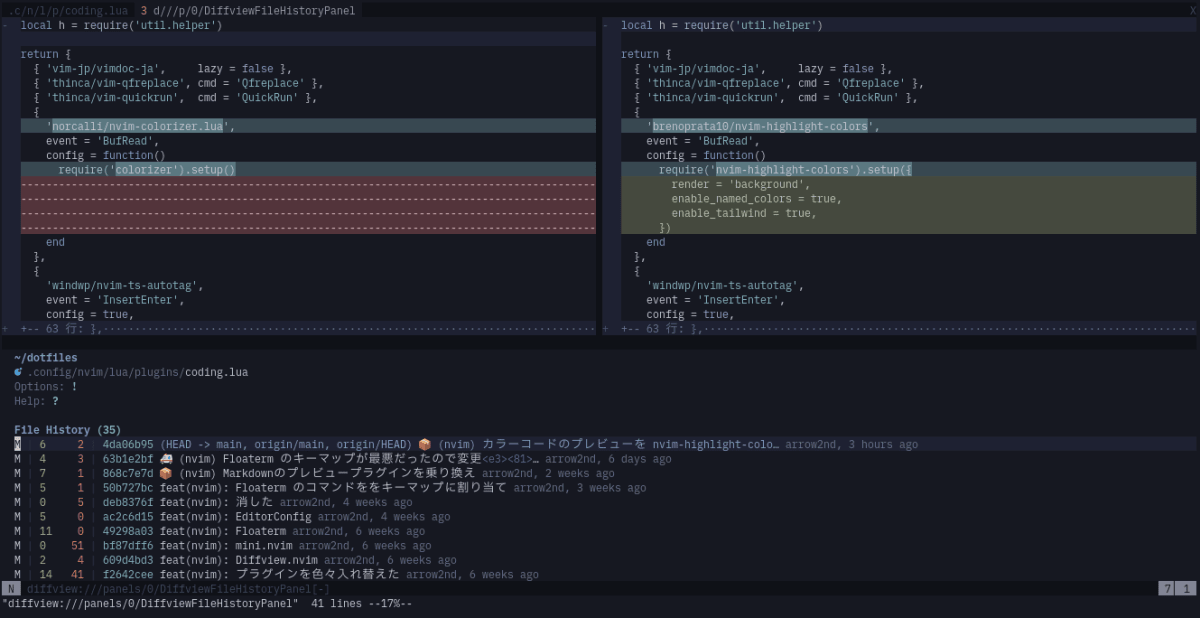
Task: Click 'feat(nvim): EditorConfig' commit message
Action: pyautogui.click(x=236, y=517)
